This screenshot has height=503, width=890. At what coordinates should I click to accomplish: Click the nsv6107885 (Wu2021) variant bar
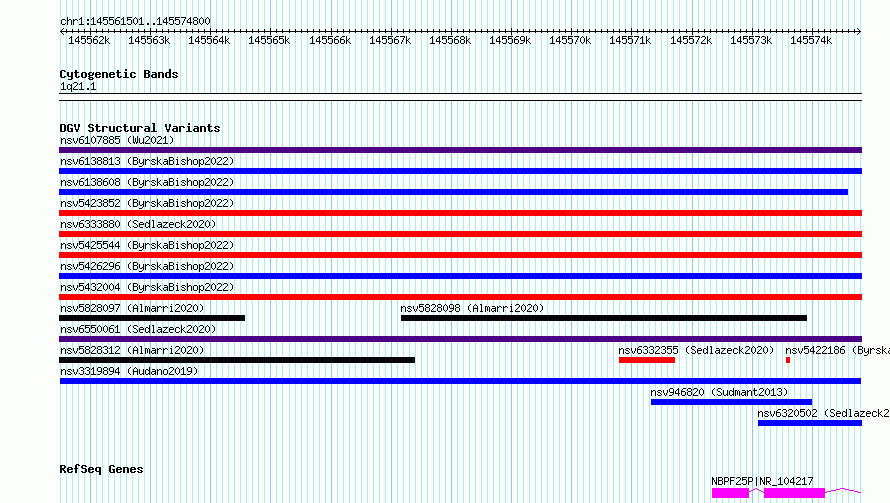(460, 150)
